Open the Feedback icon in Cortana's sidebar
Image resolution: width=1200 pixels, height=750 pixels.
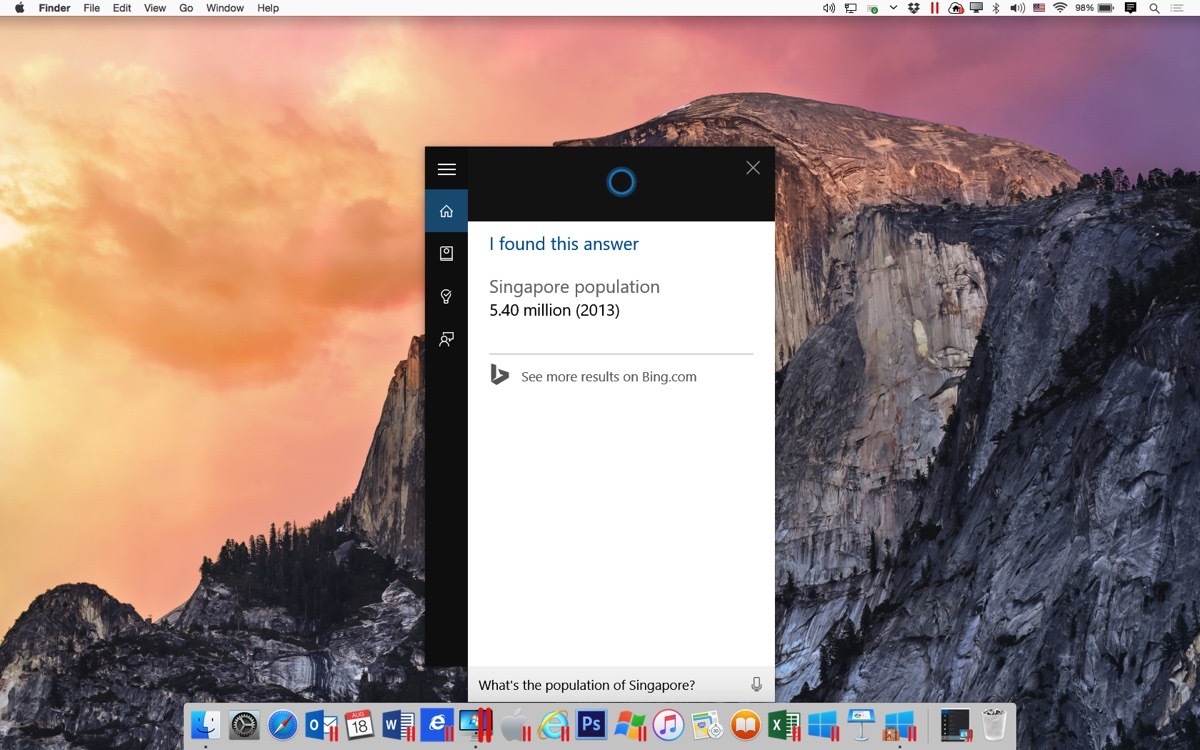pos(447,340)
